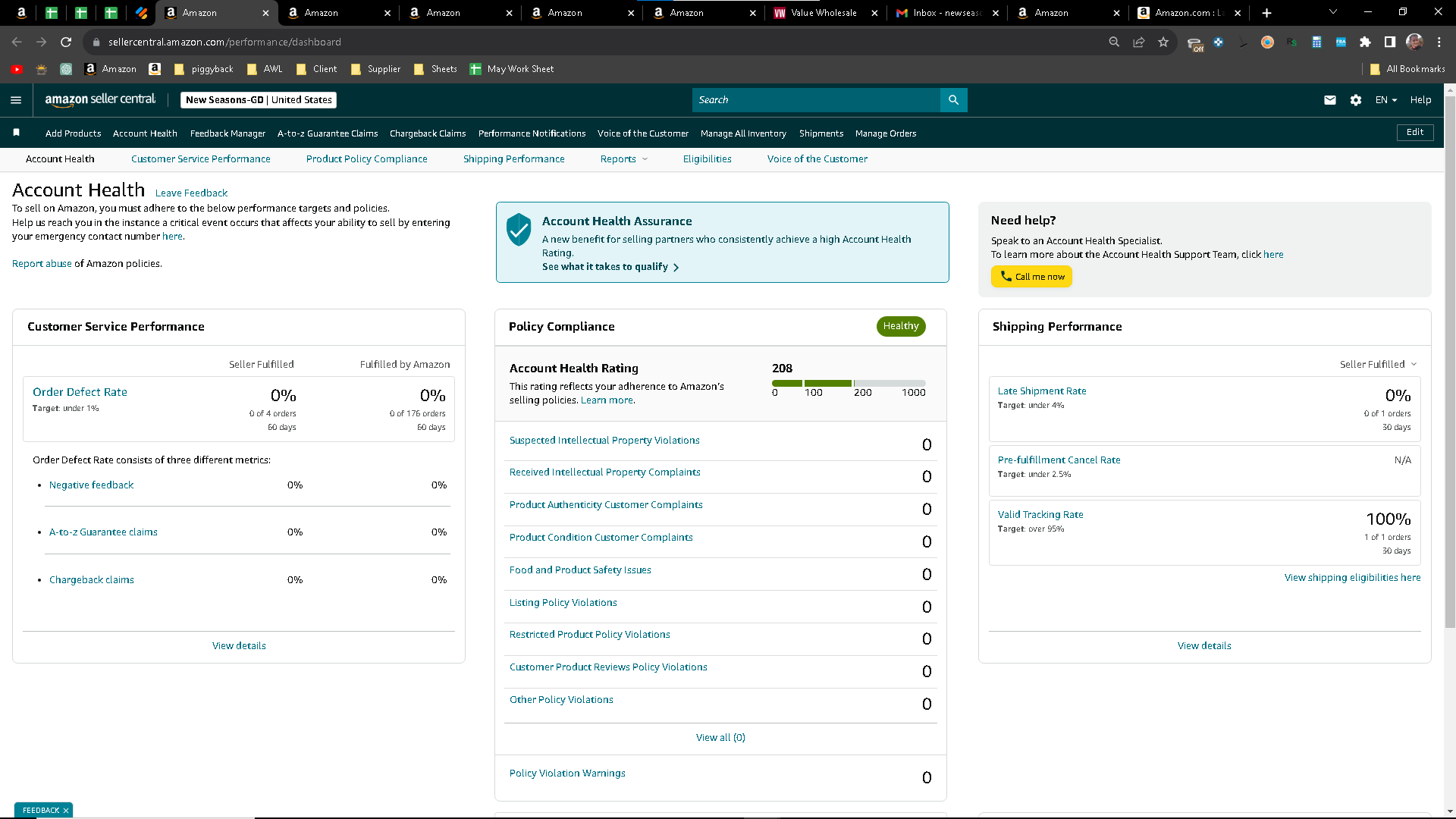The image size is (1456, 819).
Task: Go back to the previous page
Action: pos(17,42)
